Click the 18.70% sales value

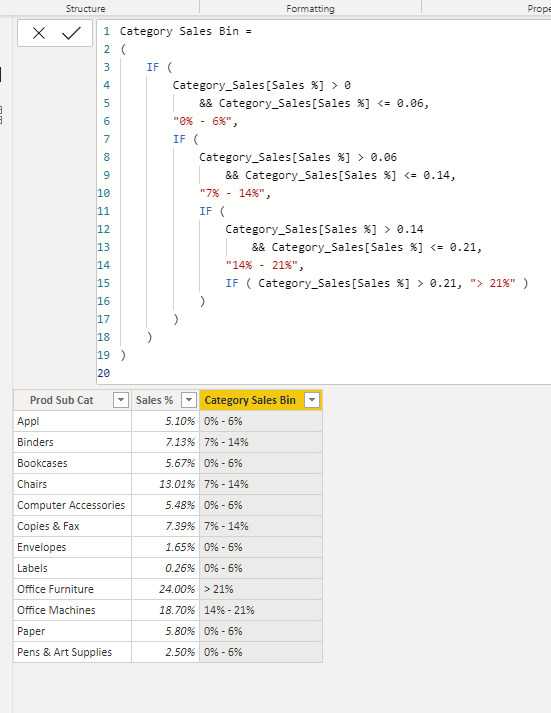pyautogui.click(x=165, y=610)
